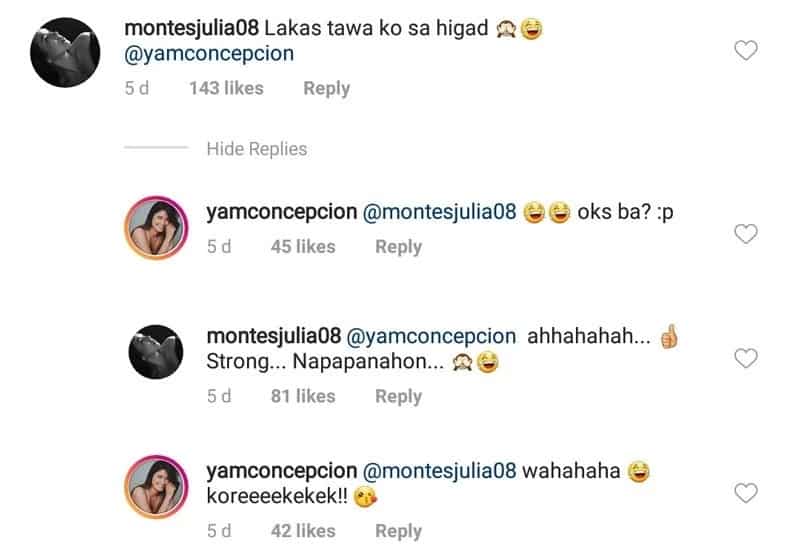Screen dimensions: 800x559
Task: View the 45 likes list
Action: 303,247
